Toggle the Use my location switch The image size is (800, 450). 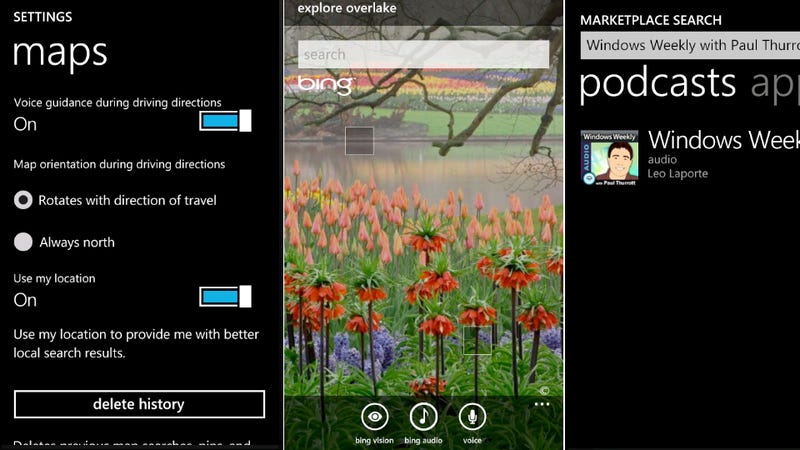click(225, 296)
